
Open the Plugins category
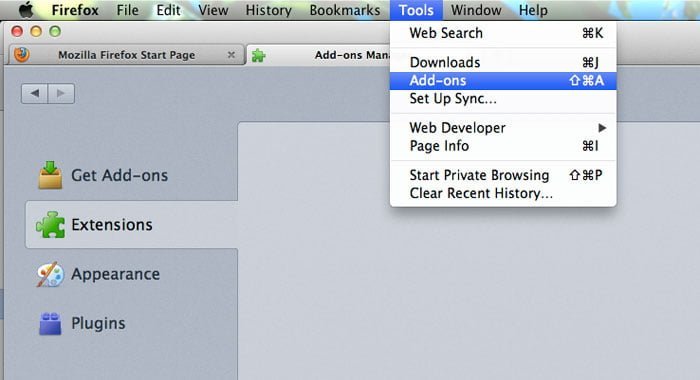point(131,323)
